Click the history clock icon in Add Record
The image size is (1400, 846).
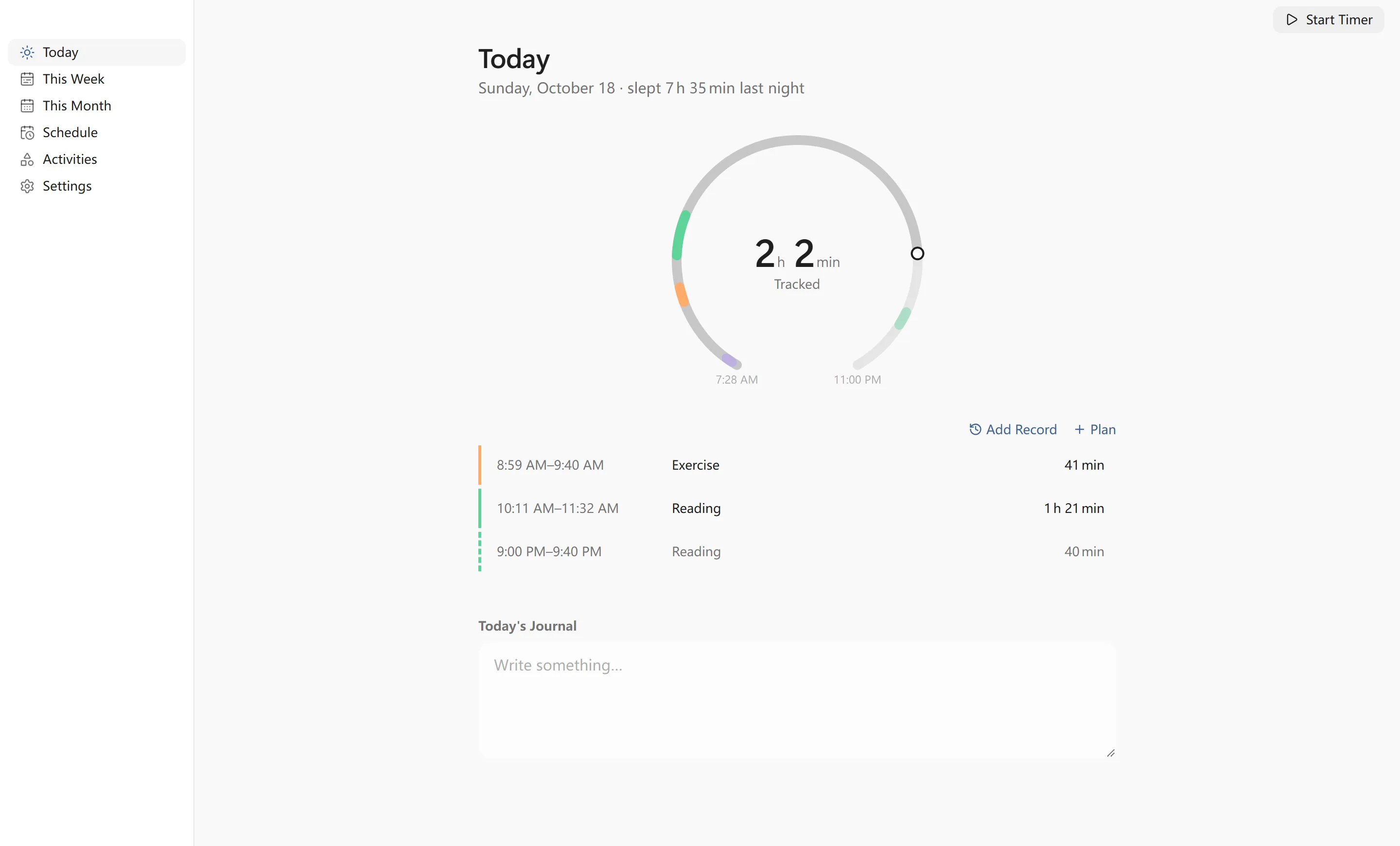(975, 429)
